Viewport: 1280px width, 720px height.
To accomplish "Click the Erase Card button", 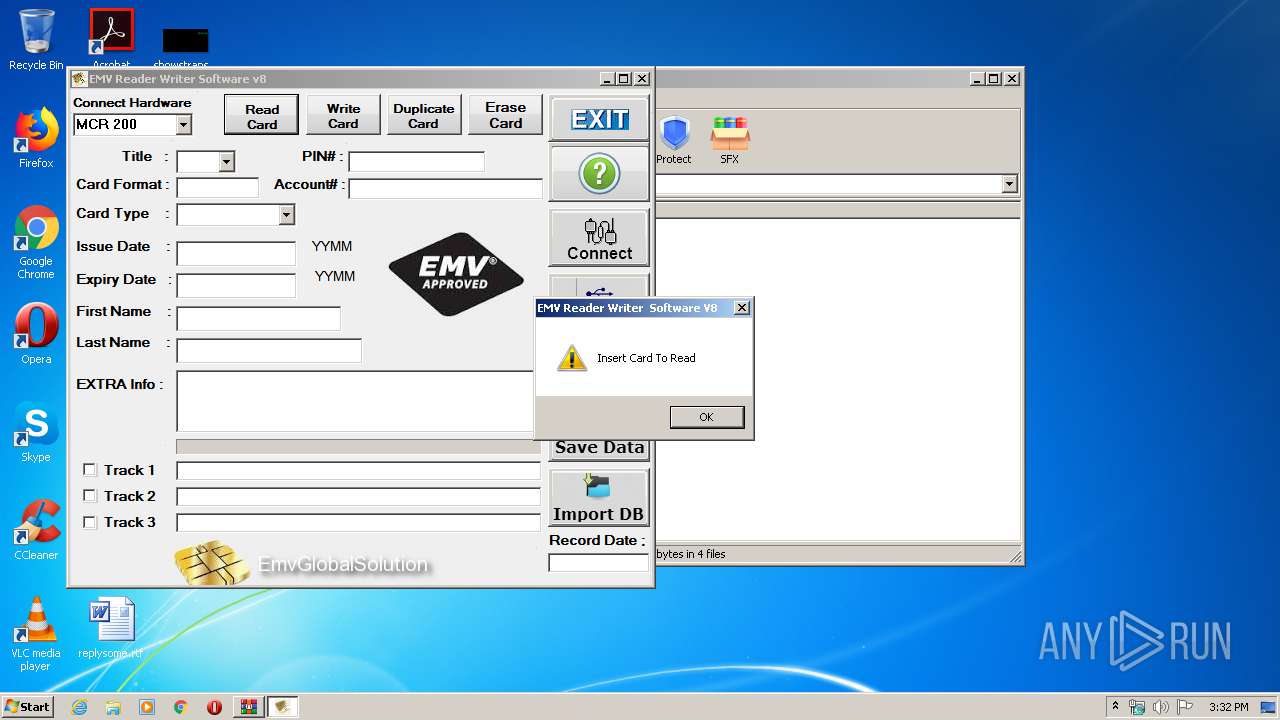I will pos(505,115).
